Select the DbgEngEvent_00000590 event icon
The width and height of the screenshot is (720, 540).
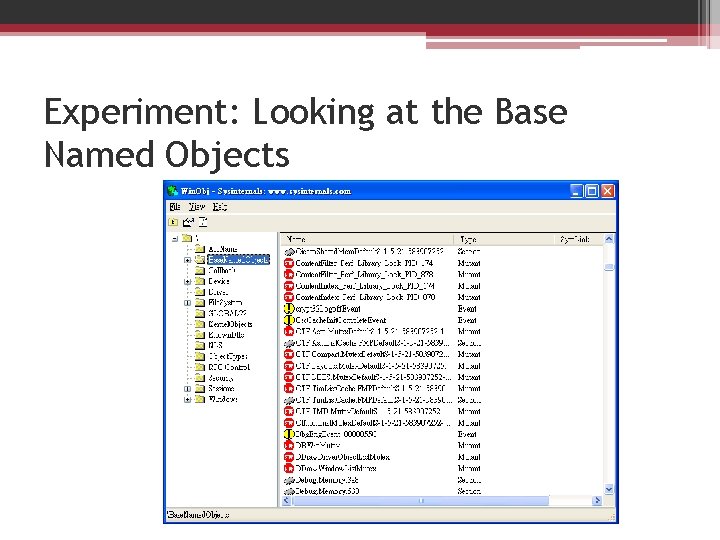click(x=289, y=434)
